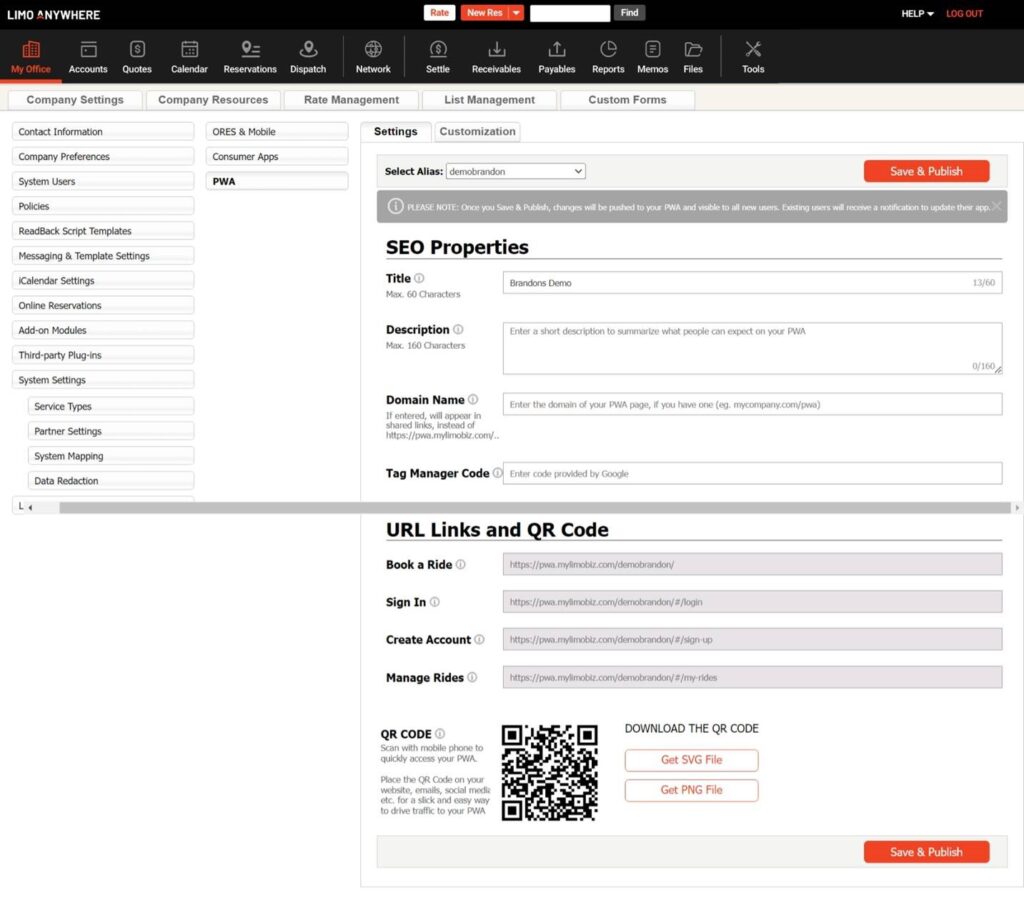Screen dimensions: 1024x898
Task: Click the Description text area
Action: pos(752,348)
